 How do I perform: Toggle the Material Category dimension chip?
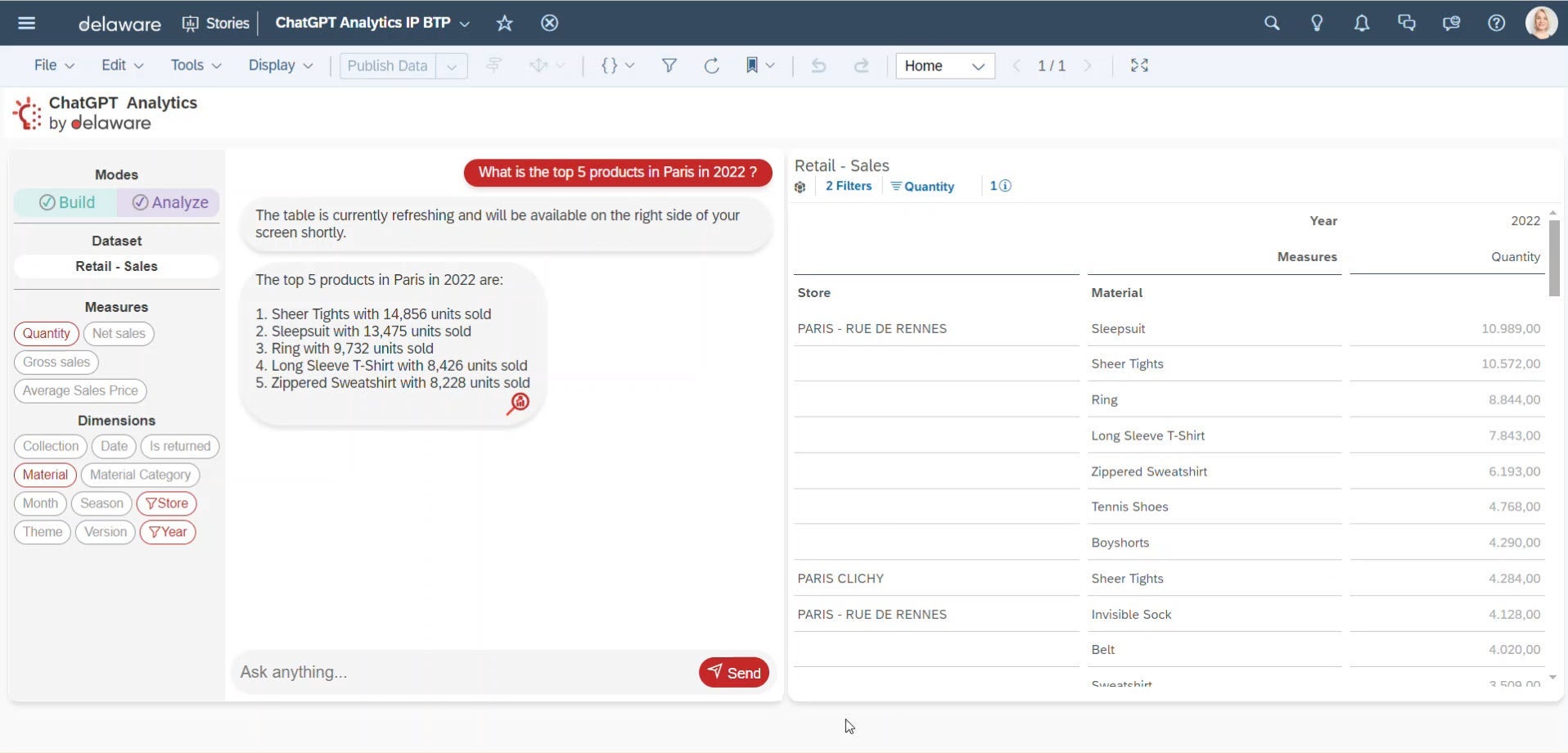140,475
